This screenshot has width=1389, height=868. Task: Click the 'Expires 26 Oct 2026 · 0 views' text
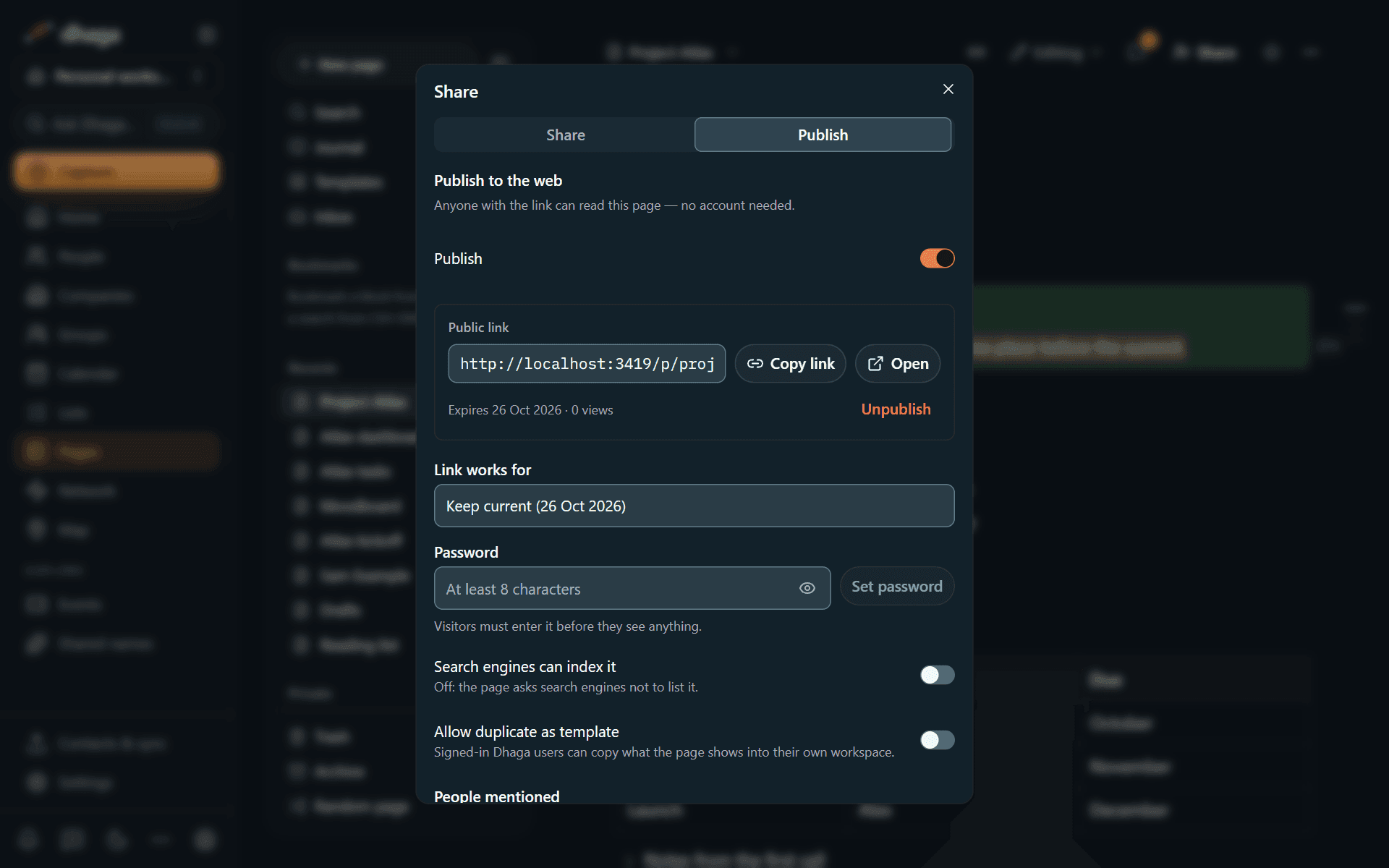tap(530, 409)
